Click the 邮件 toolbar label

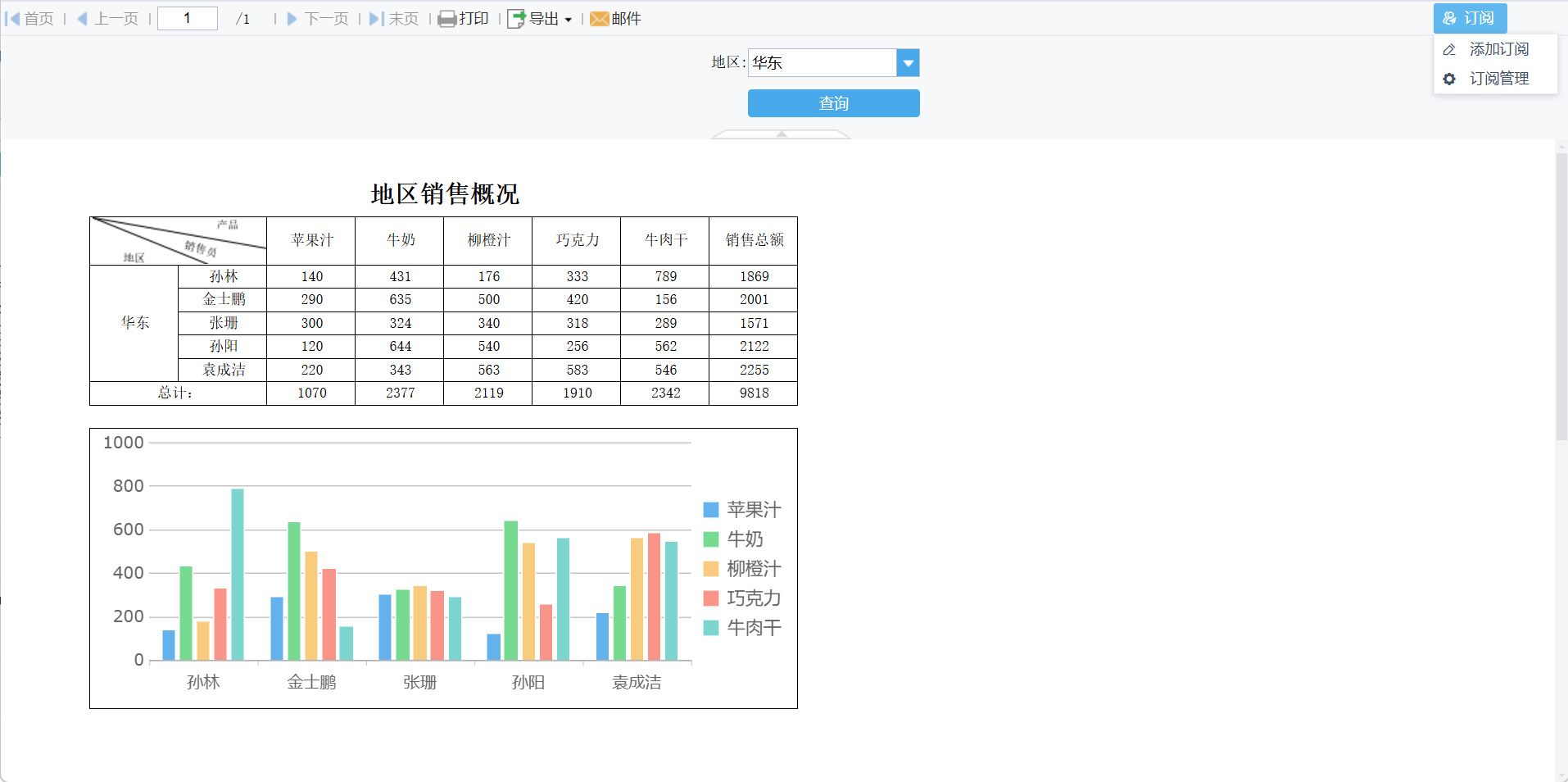[x=627, y=19]
